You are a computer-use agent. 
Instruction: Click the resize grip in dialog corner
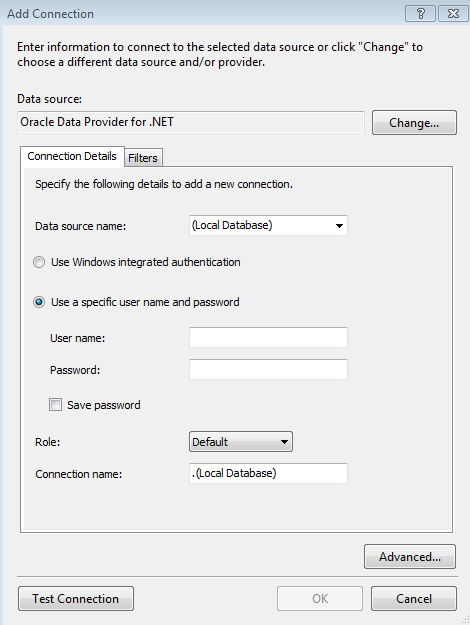(465, 620)
